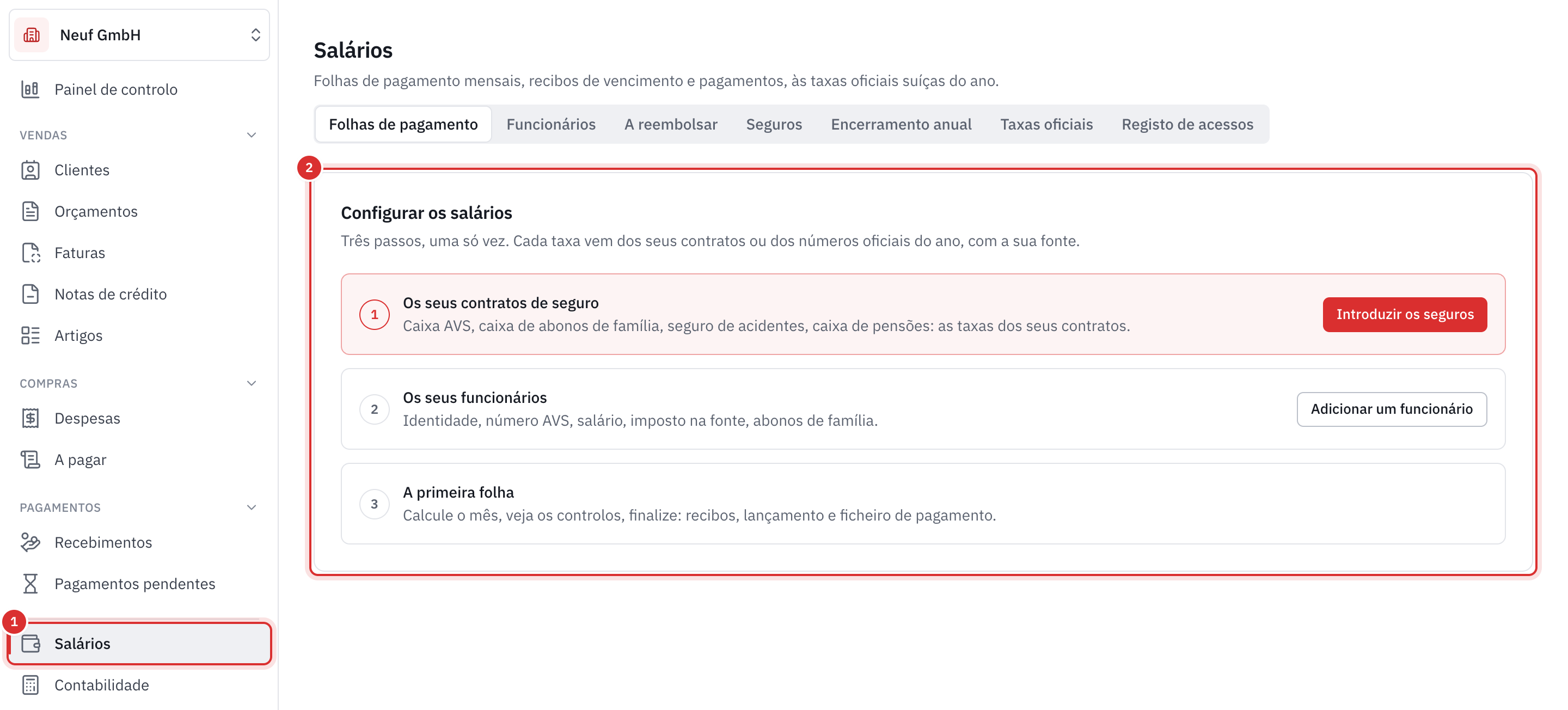Image resolution: width=1568 pixels, height=710 pixels.
Task: Click the Clientes contact icon
Action: [30, 170]
